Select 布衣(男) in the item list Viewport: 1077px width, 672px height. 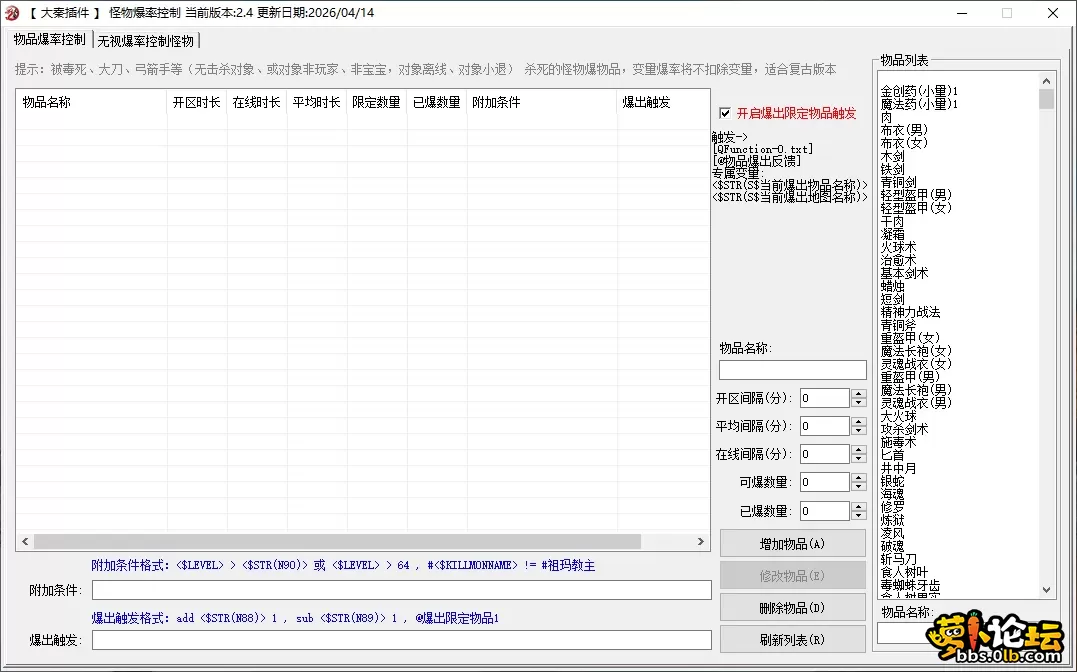(x=904, y=130)
